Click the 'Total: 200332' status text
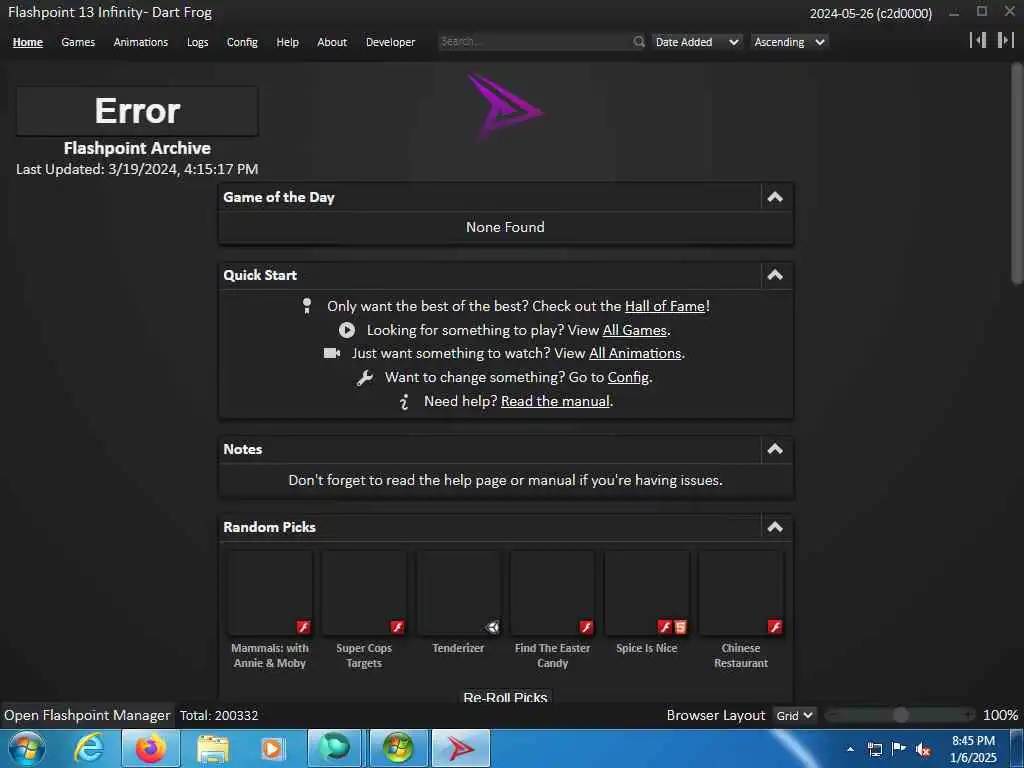This screenshot has height=768, width=1024. coord(219,716)
